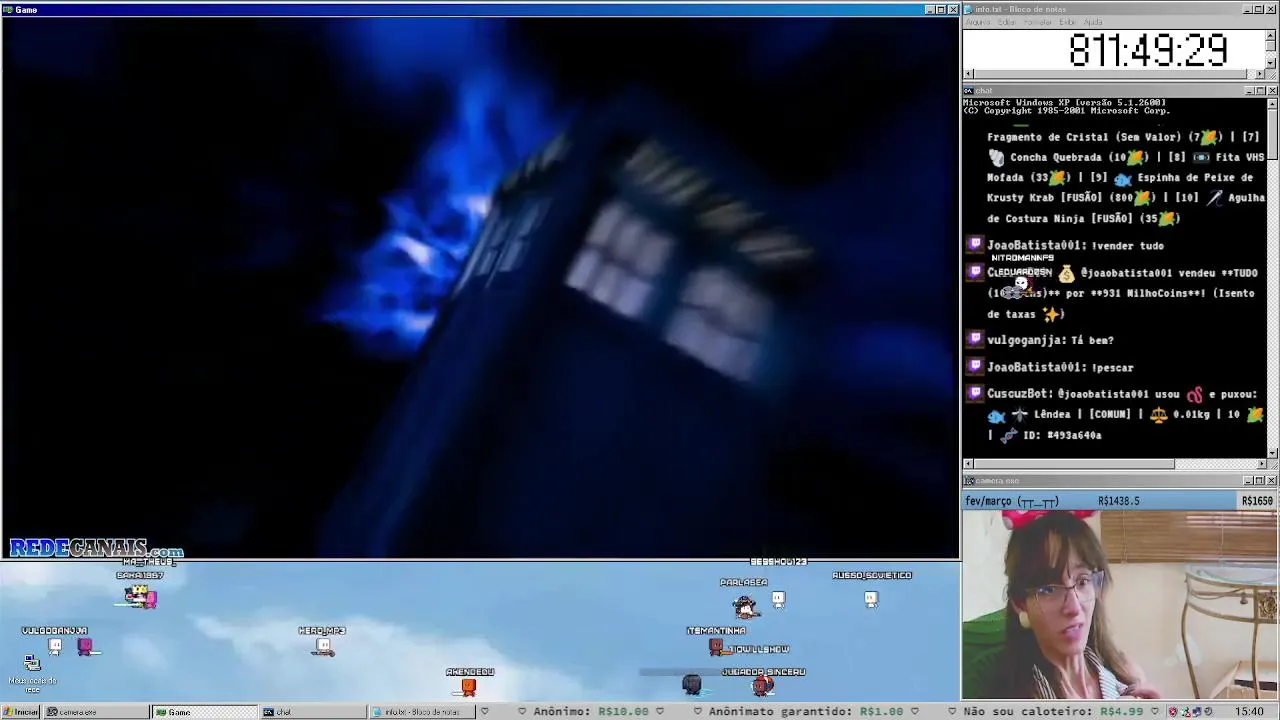Click the taskbar clock showing 15:40
Image resolution: width=1280 pixels, height=720 pixels.
1249,712
